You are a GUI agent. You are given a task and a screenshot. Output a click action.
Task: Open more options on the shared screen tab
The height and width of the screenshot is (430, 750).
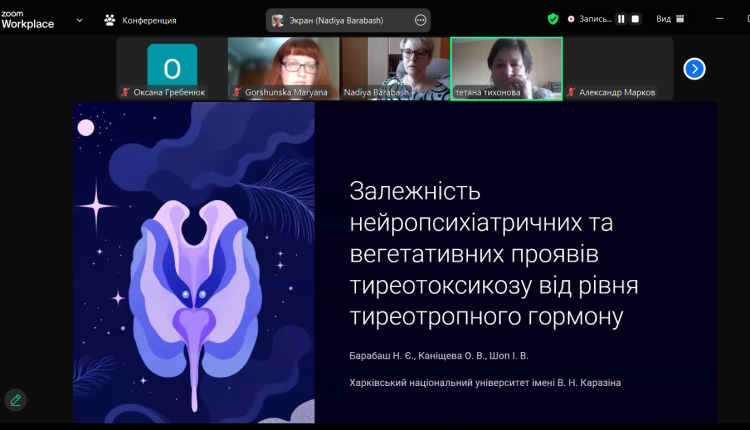[x=420, y=20]
